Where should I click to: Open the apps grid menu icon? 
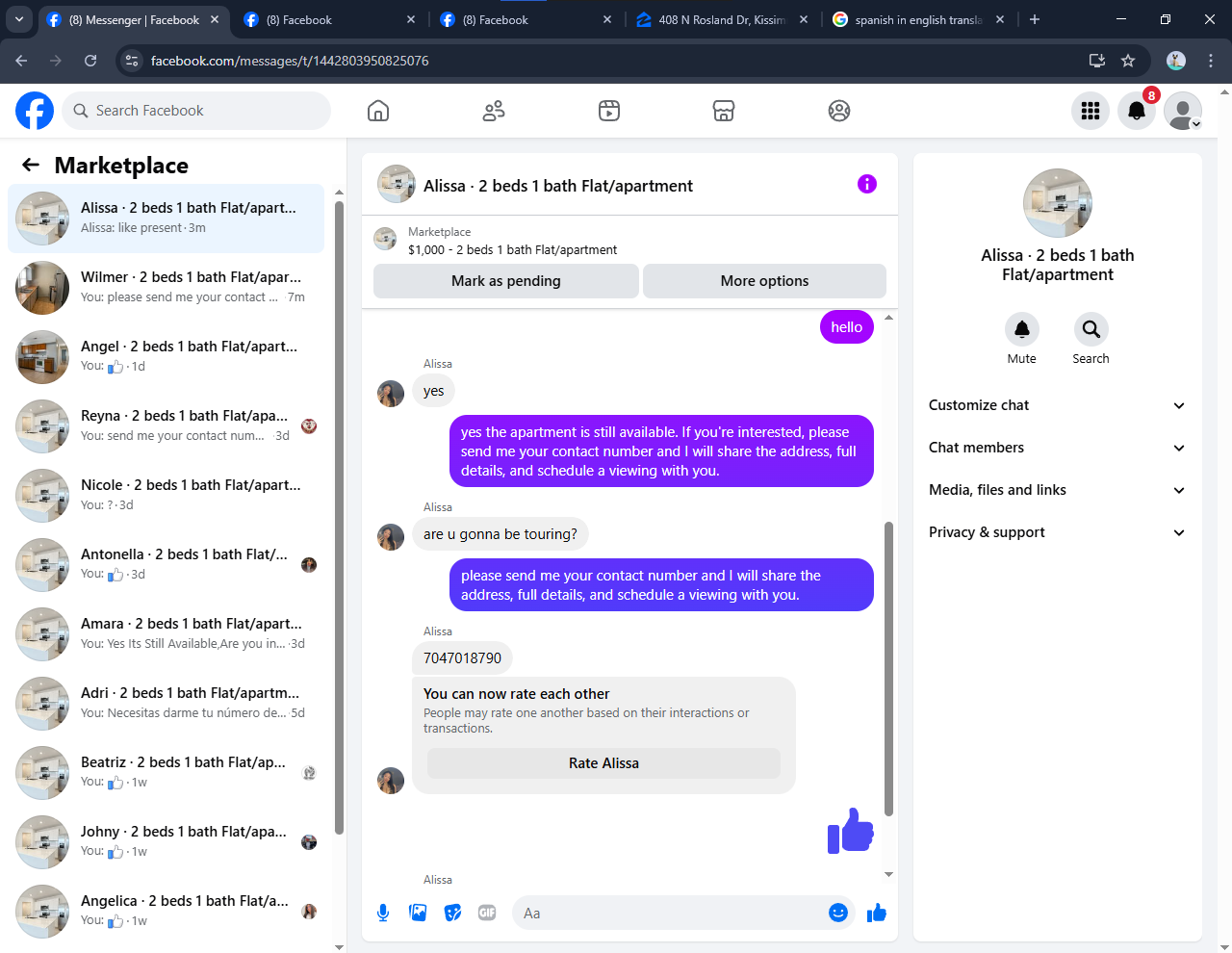pyautogui.click(x=1091, y=111)
